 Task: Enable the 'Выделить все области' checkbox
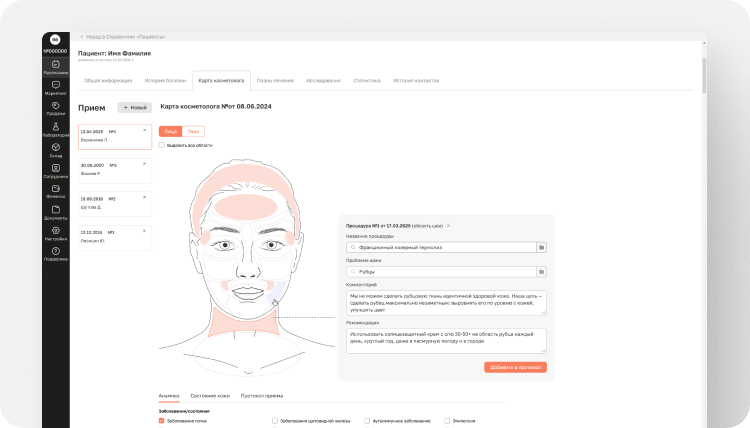click(x=162, y=145)
